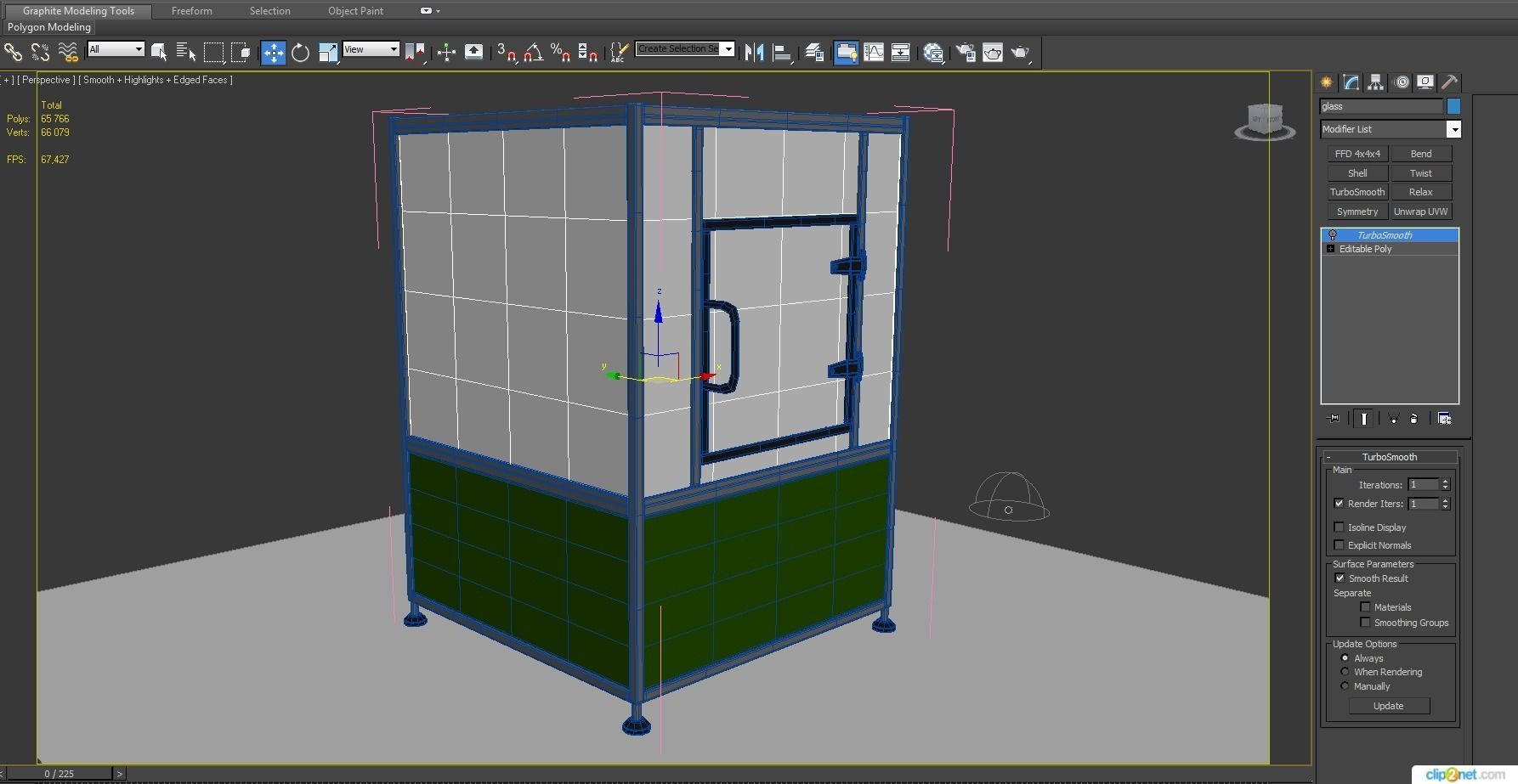
Task: Select the Select and Link tool
Action: click(13, 53)
